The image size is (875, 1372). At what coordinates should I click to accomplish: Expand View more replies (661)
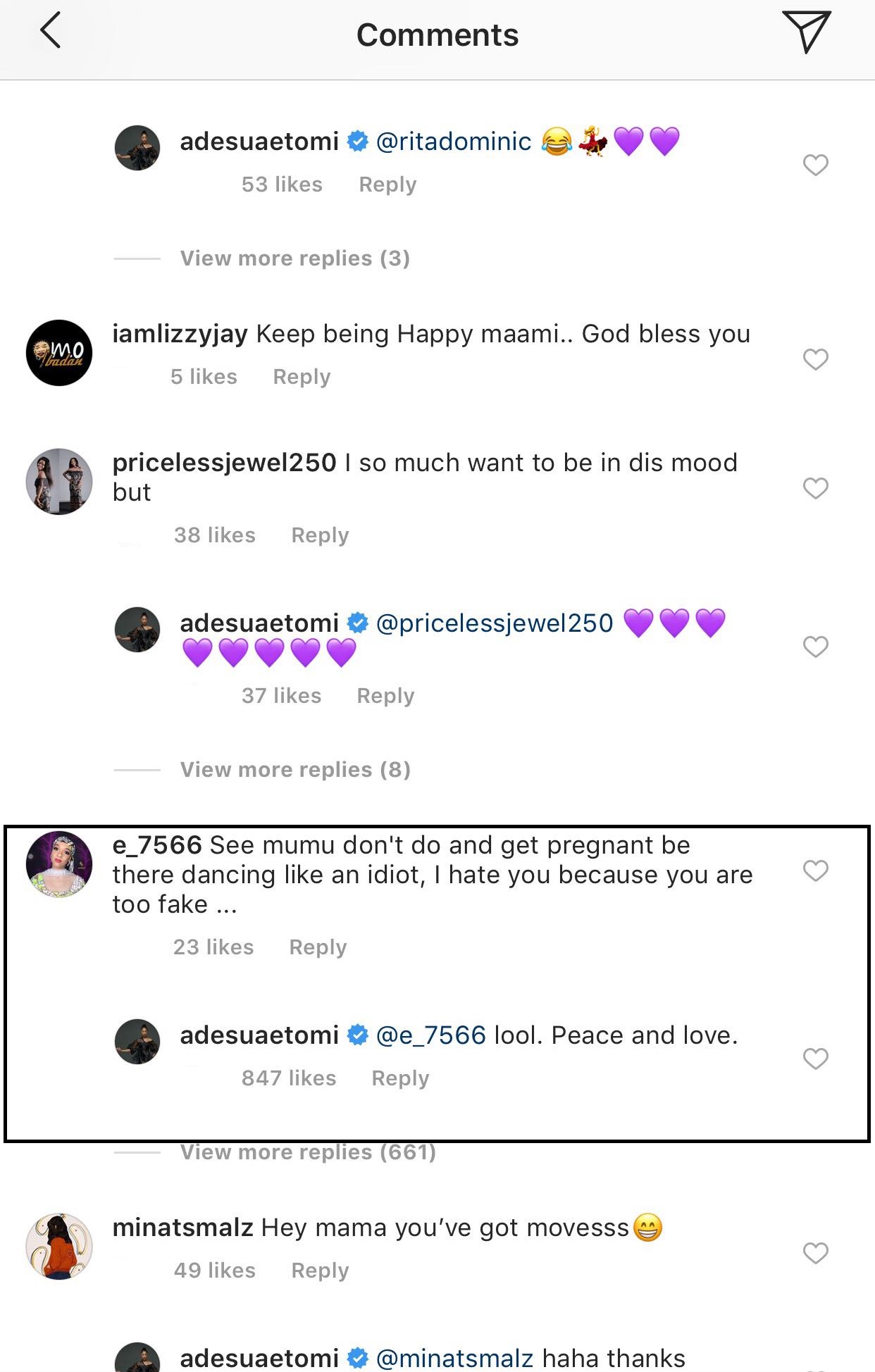click(x=308, y=1152)
